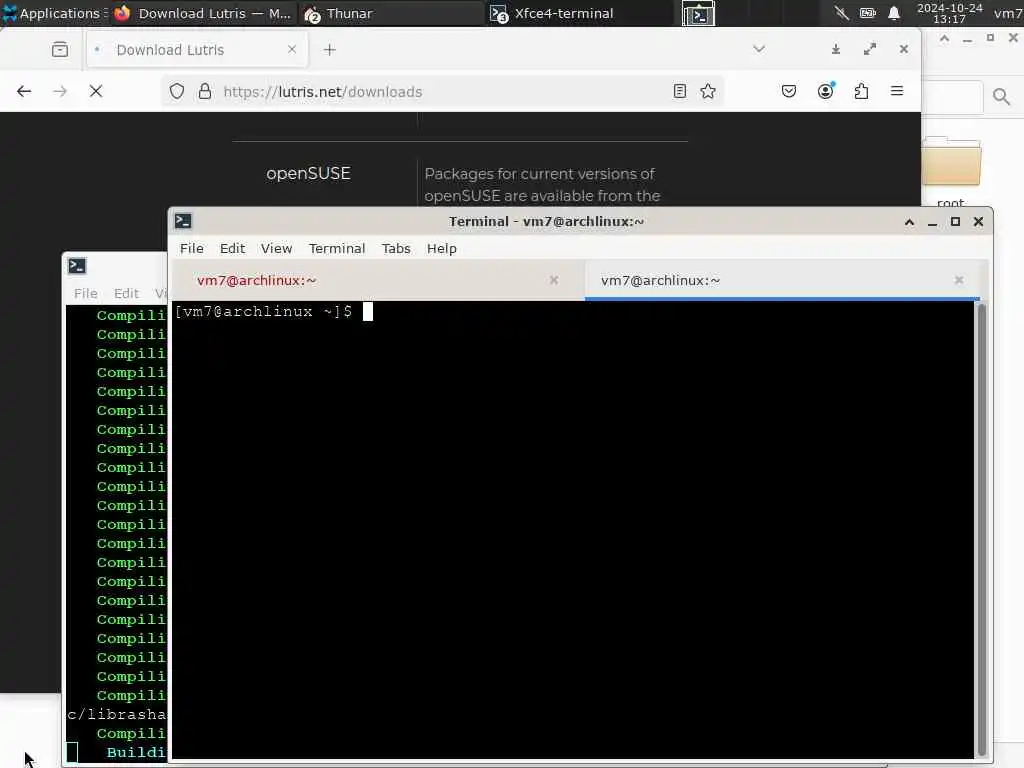Click the openSUSE heading on Lutris page
Viewport: 1024px width, 768px height.
(308, 173)
